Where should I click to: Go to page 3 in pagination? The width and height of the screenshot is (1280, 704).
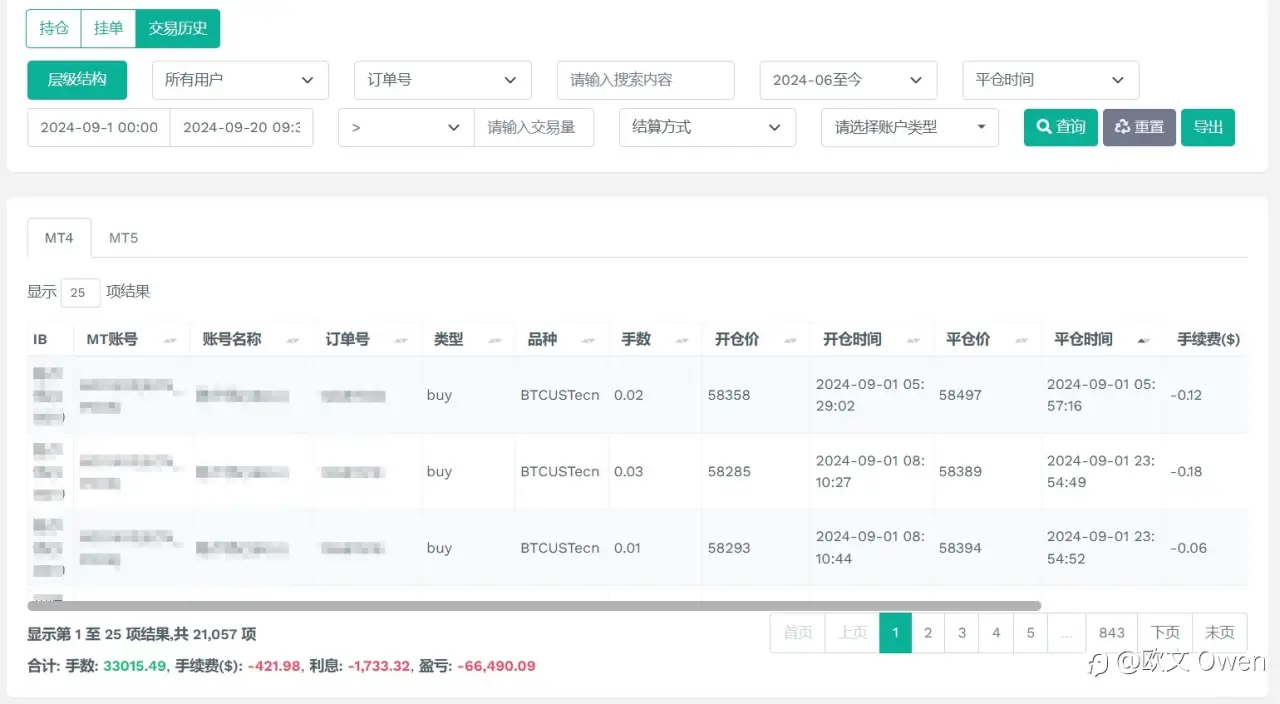962,633
